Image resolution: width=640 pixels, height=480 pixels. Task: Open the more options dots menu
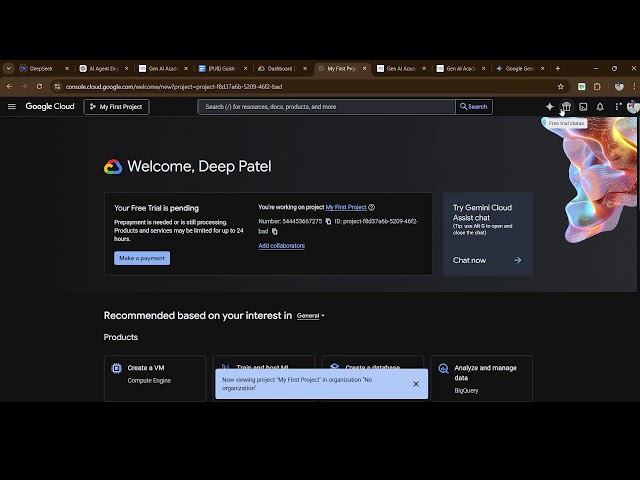[617, 107]
